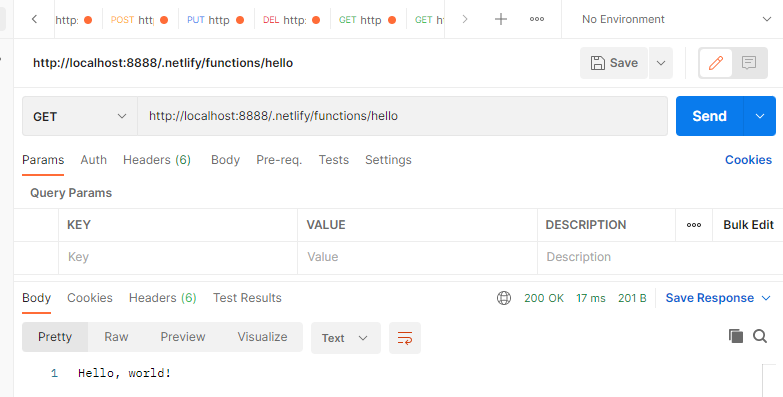Click the DESCRIPTION column header
783x397 pixels.
pyautogui.click(x=586, y=225)
